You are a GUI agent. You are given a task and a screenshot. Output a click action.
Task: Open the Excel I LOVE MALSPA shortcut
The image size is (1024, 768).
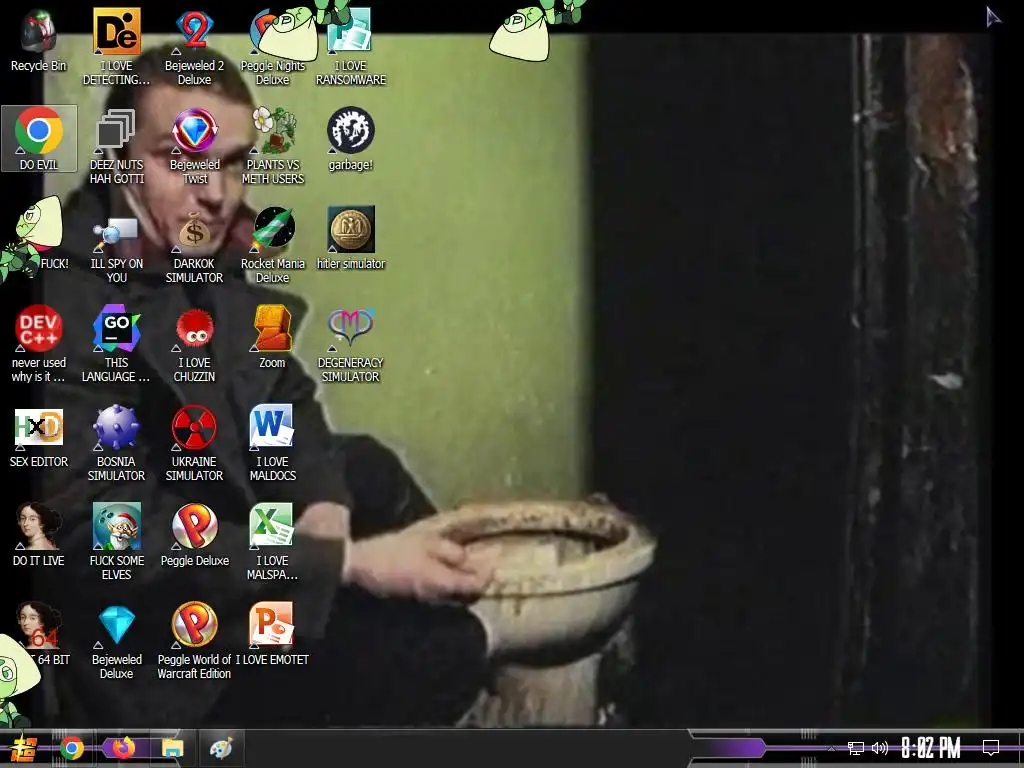click(x=272, y=542)
